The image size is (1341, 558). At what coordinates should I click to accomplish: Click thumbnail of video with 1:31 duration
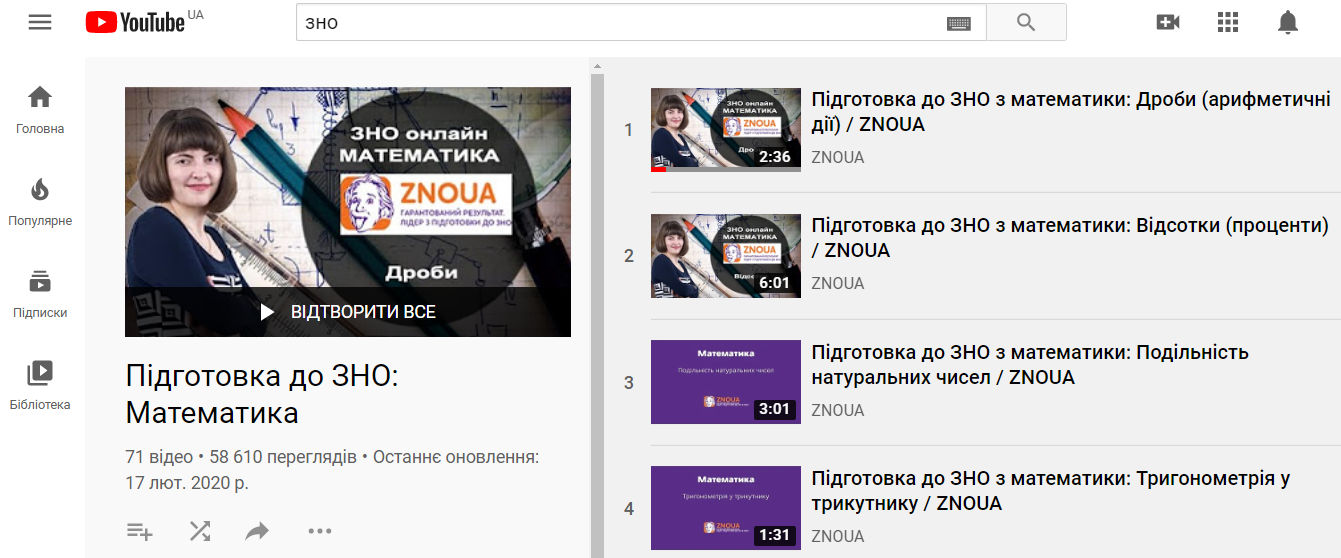point(726,508)
